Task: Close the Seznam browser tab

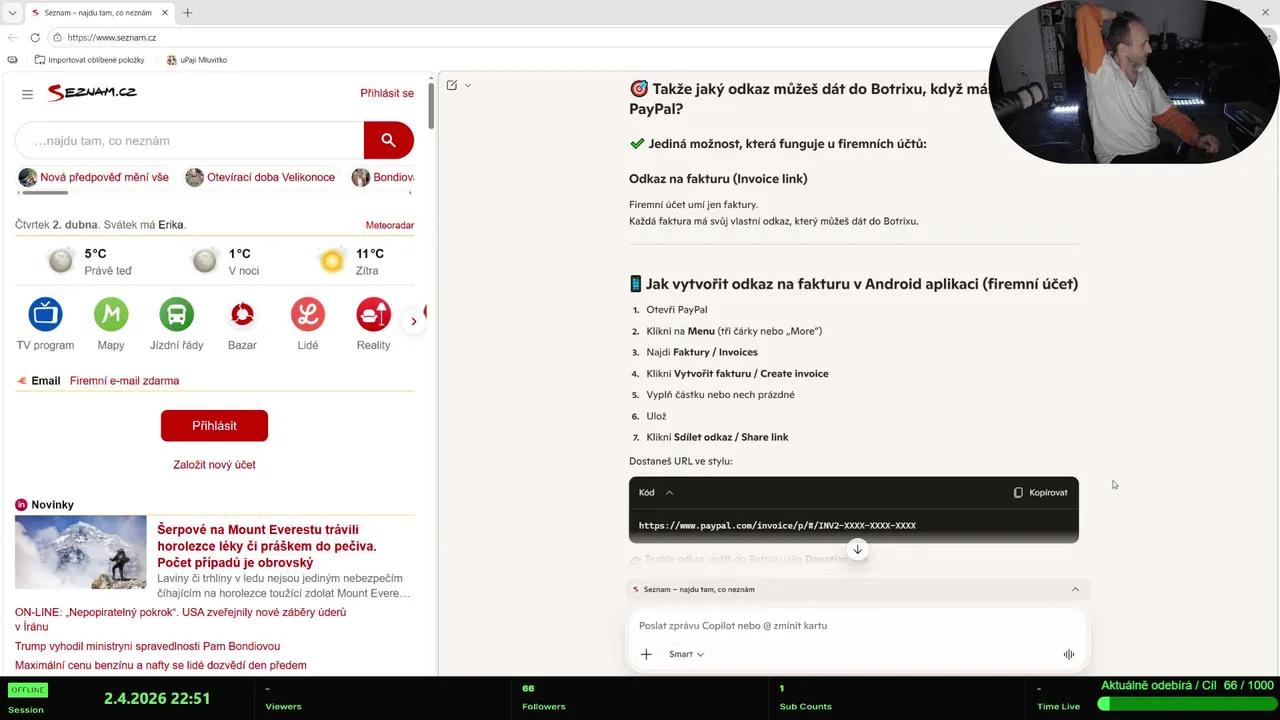Action: [x=165, y=13]
